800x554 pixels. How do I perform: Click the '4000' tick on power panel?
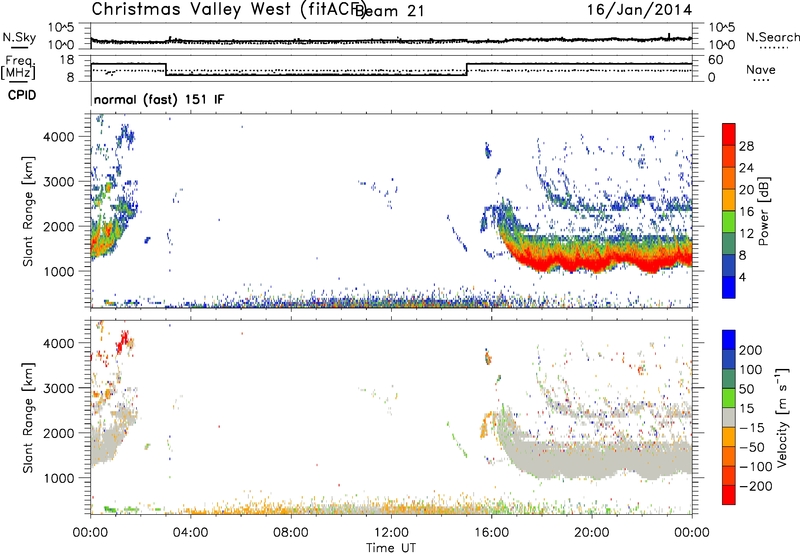pos(59,137)
